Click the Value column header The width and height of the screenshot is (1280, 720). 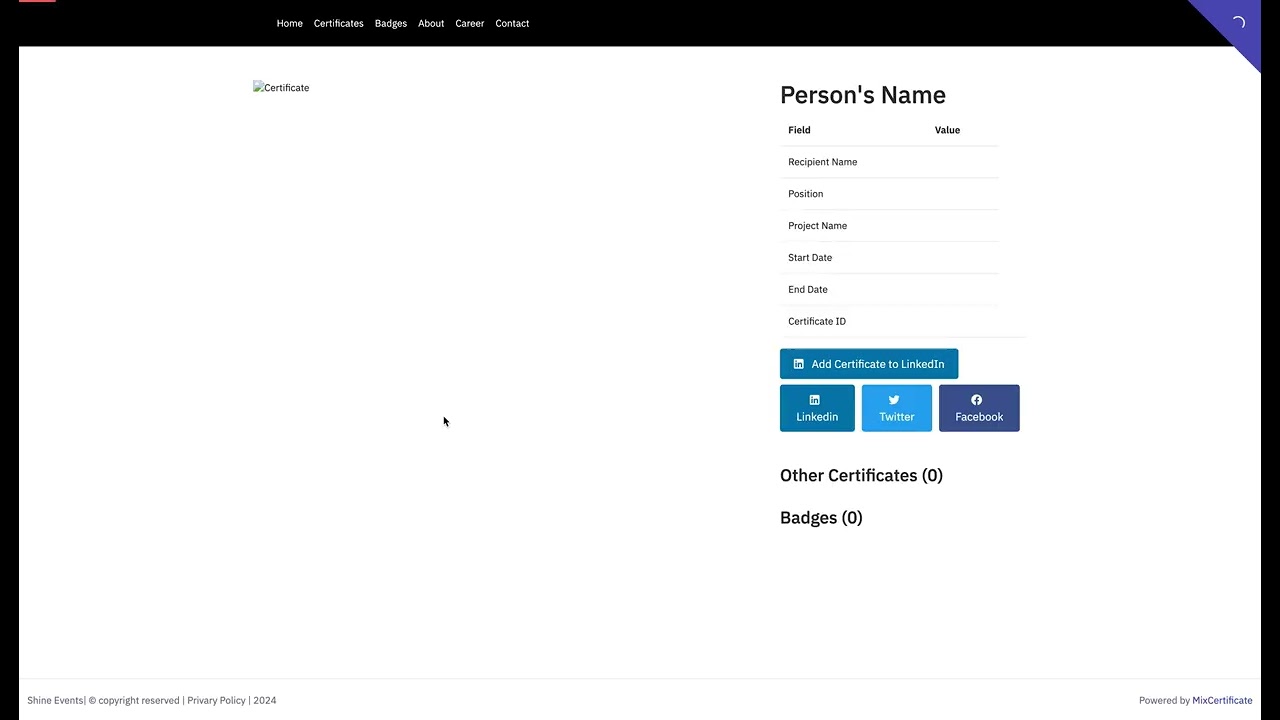click(x=947, y=130)
